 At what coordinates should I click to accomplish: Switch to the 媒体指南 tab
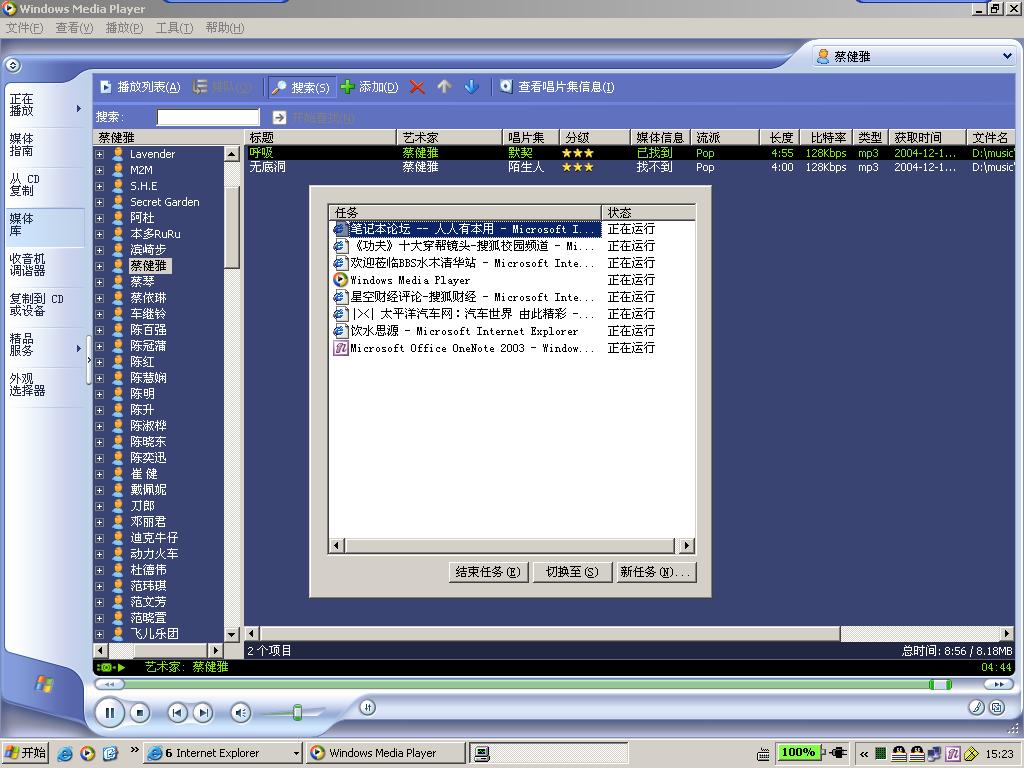(44, 145)
